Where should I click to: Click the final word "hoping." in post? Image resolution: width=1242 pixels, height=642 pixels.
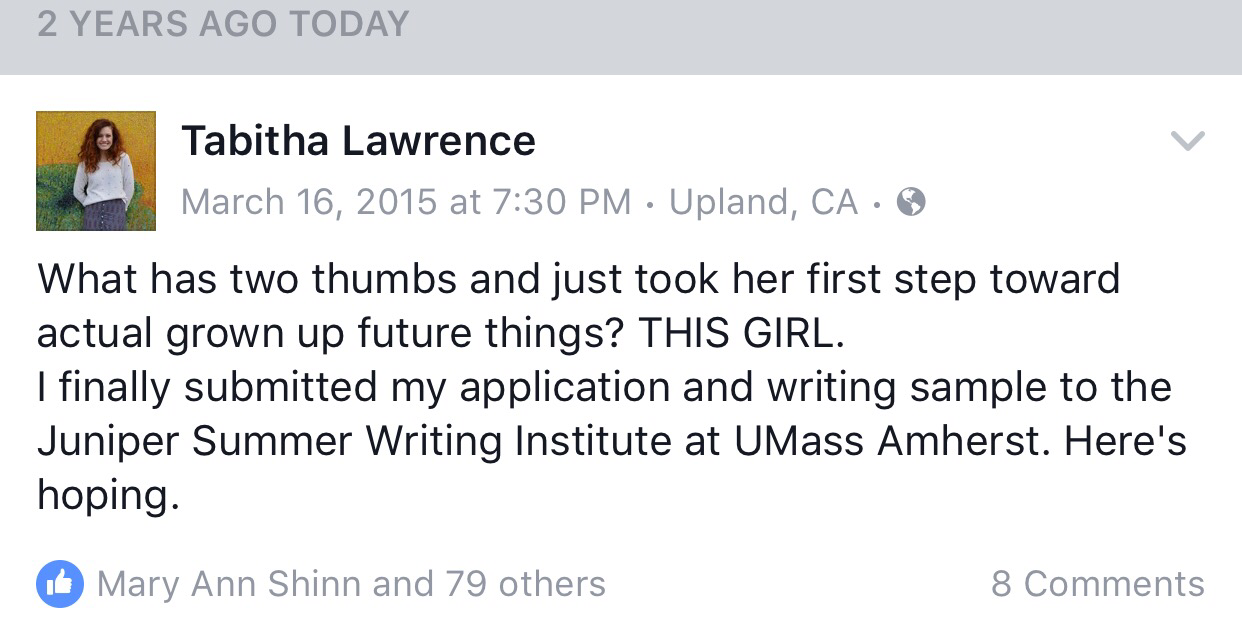point(108,495)
